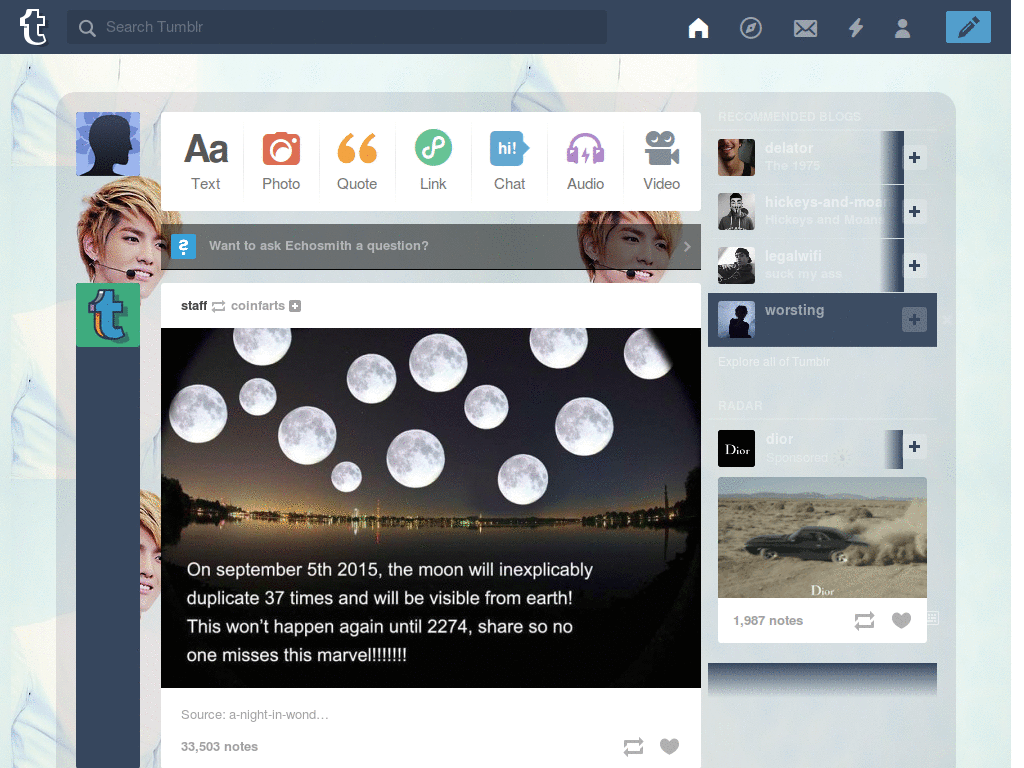Open the legalwifi recommended blog

(793, 256)
